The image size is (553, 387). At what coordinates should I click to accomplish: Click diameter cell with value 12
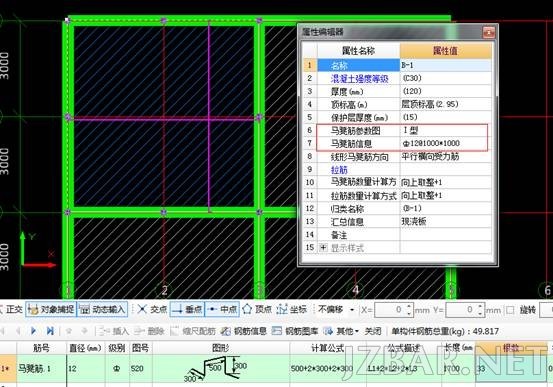point(85,369)
